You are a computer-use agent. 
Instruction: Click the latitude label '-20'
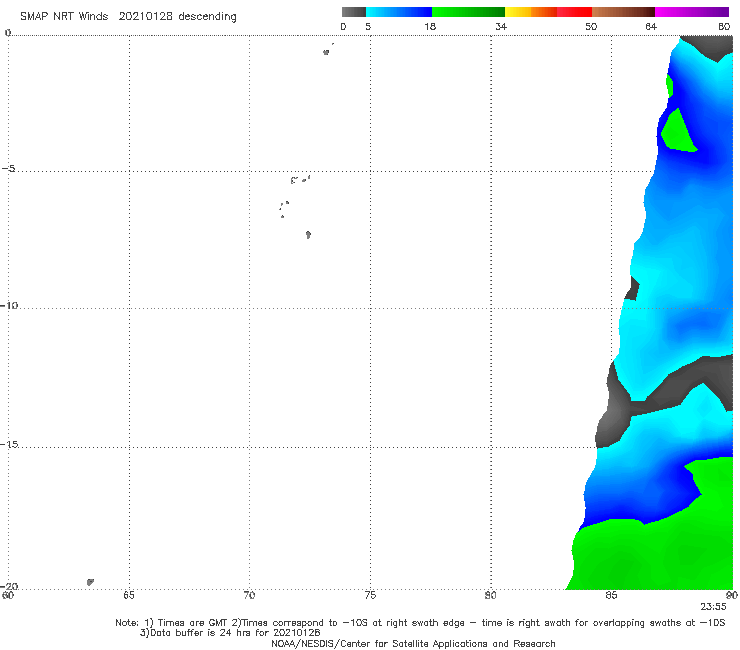pos(9,586)
